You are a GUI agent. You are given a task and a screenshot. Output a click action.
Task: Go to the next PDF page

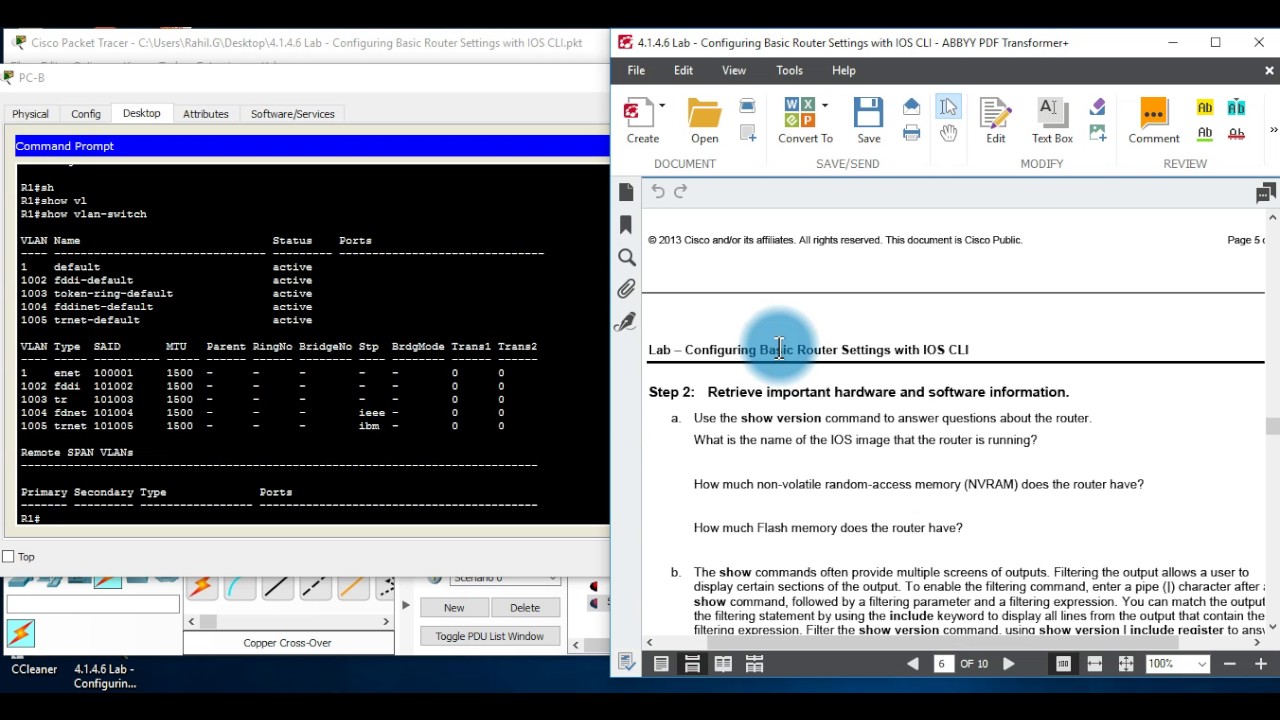1008,663
